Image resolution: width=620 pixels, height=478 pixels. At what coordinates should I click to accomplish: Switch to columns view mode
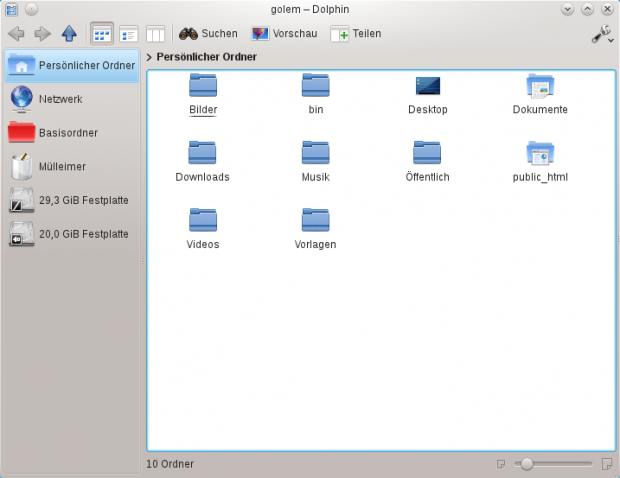(x=155, y=33)
